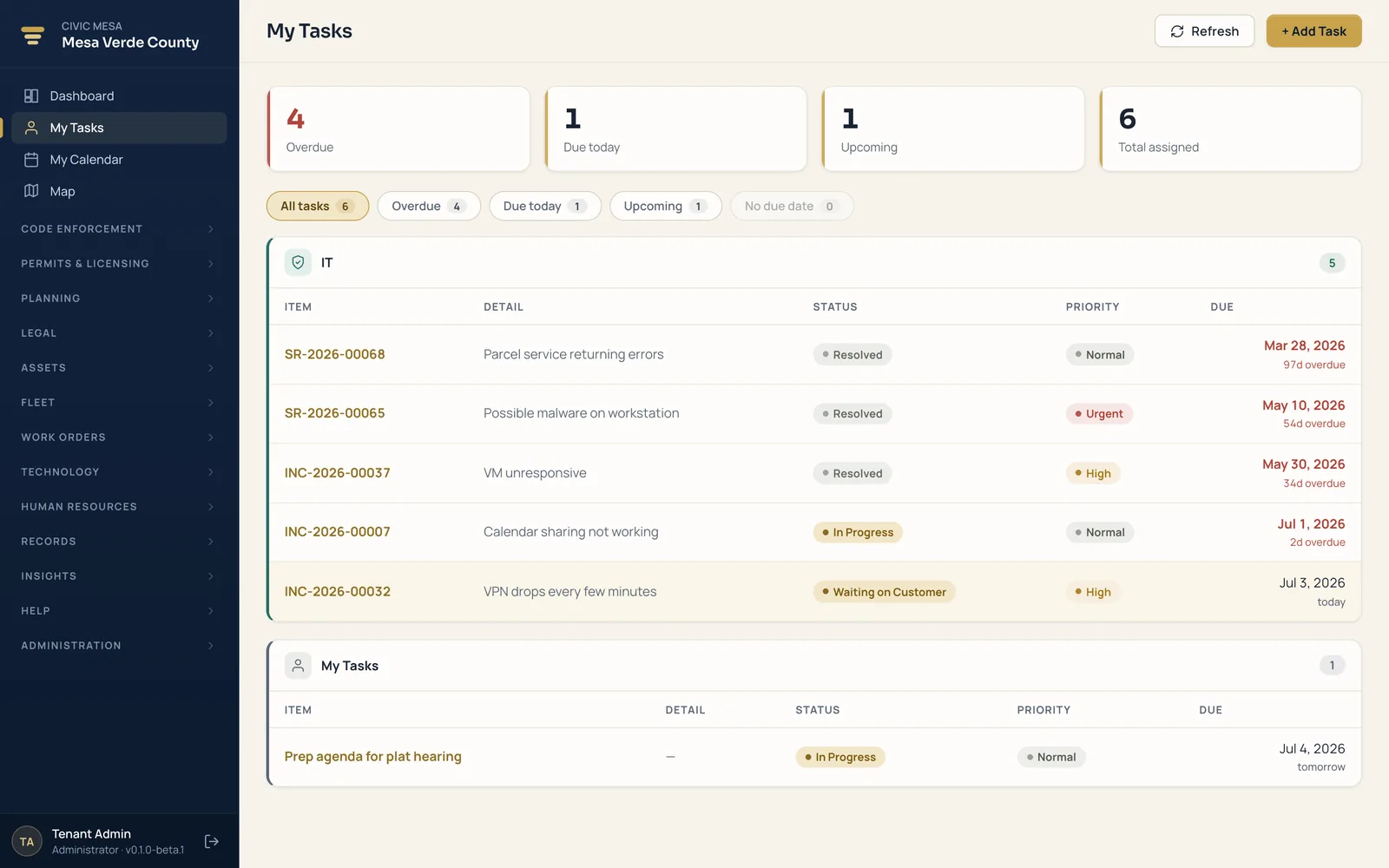Open My Calendar via its calendar icon
This screenshot has height=868, width=1389.
tap(31, 160)
